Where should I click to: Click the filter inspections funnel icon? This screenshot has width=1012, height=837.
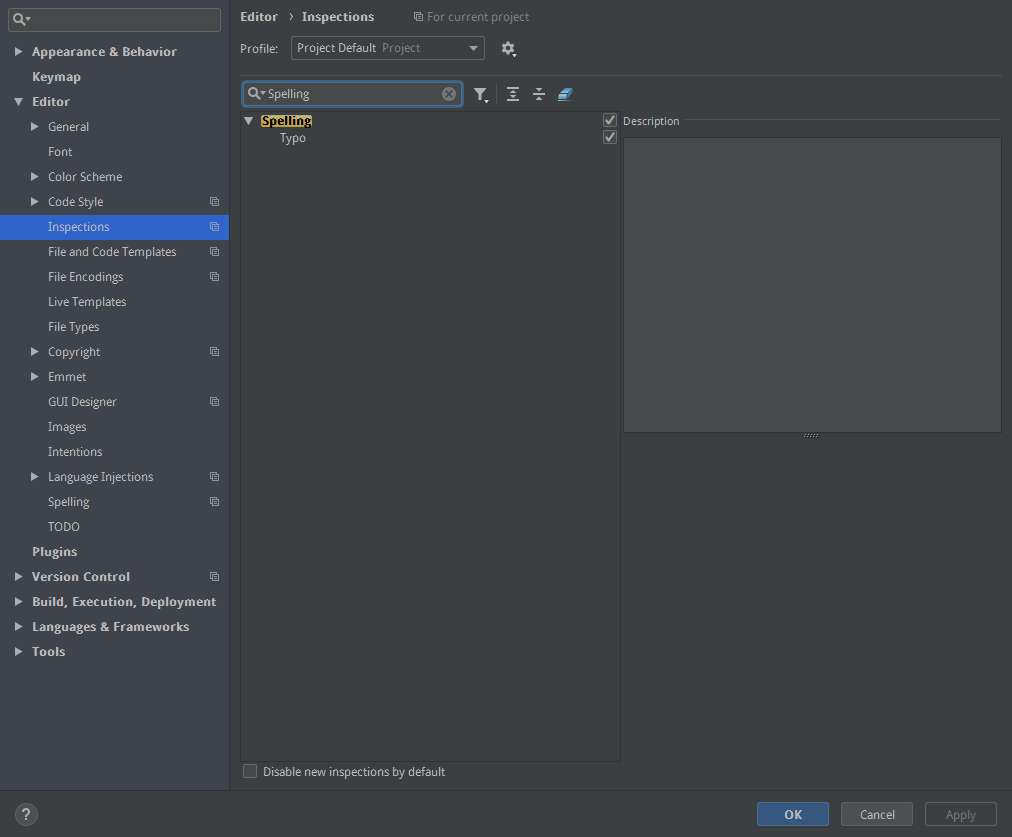pyautogui.click(x=481, y=94)
